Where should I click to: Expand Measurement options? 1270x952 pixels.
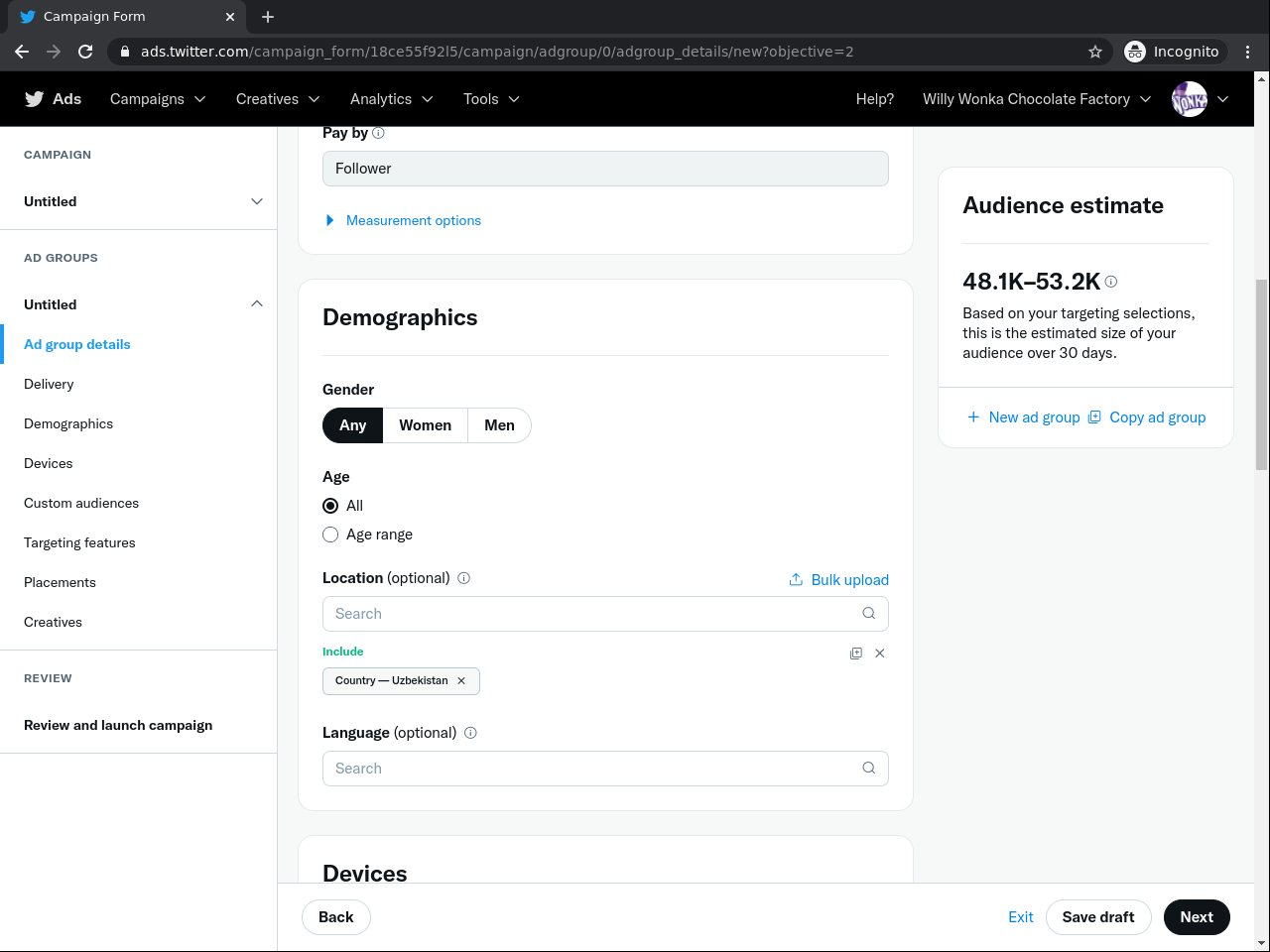413,220
